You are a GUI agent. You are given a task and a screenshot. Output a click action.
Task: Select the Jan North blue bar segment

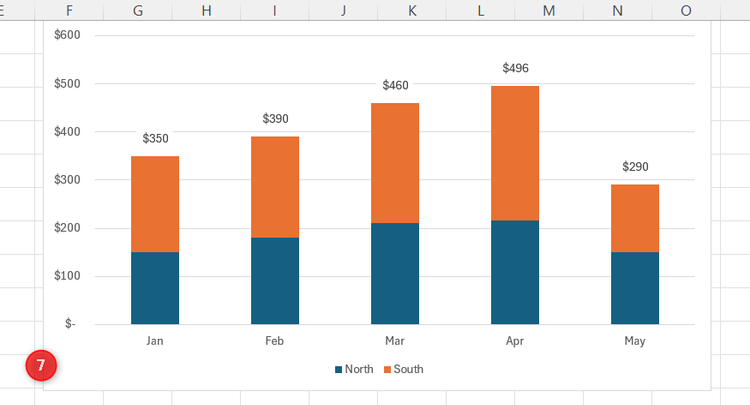[155, 288]
